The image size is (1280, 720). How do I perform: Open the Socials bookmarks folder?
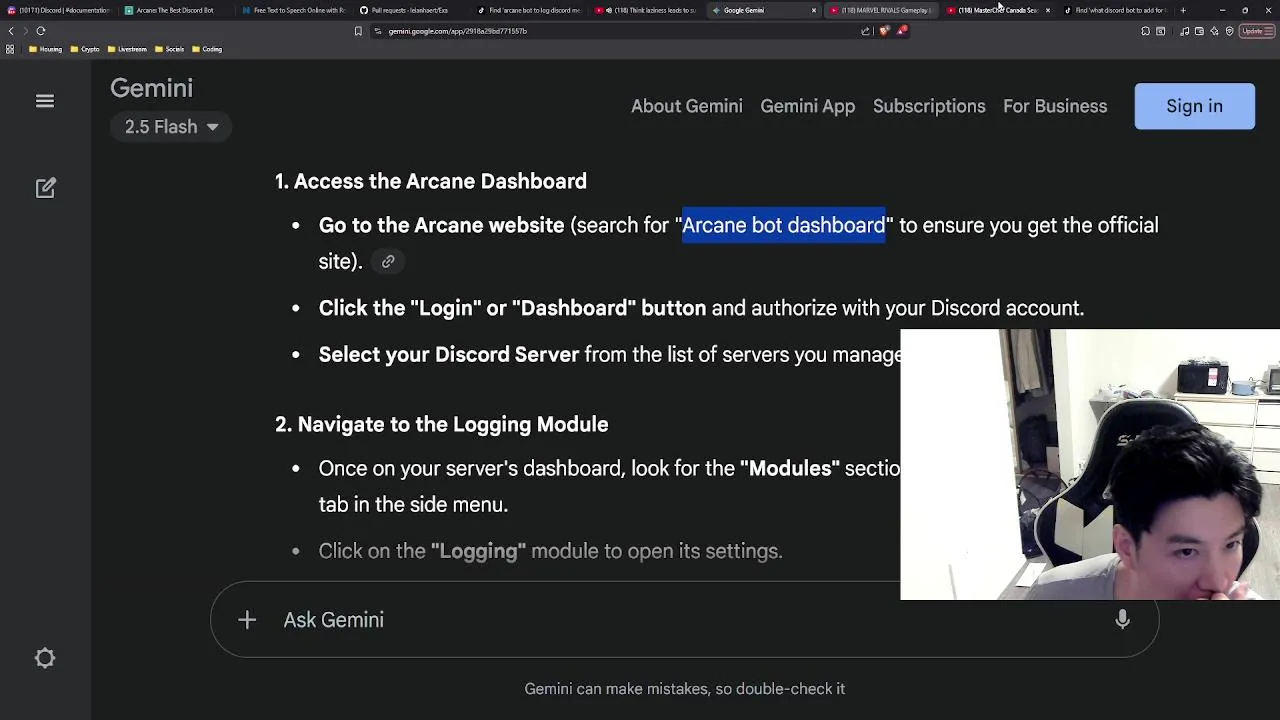click(170, 49)
